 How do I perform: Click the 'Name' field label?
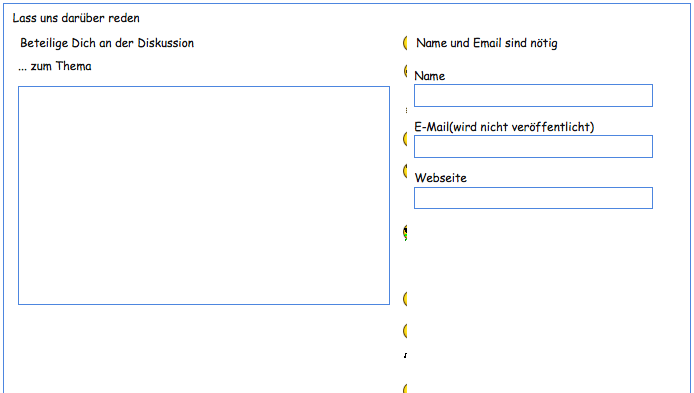430,76
